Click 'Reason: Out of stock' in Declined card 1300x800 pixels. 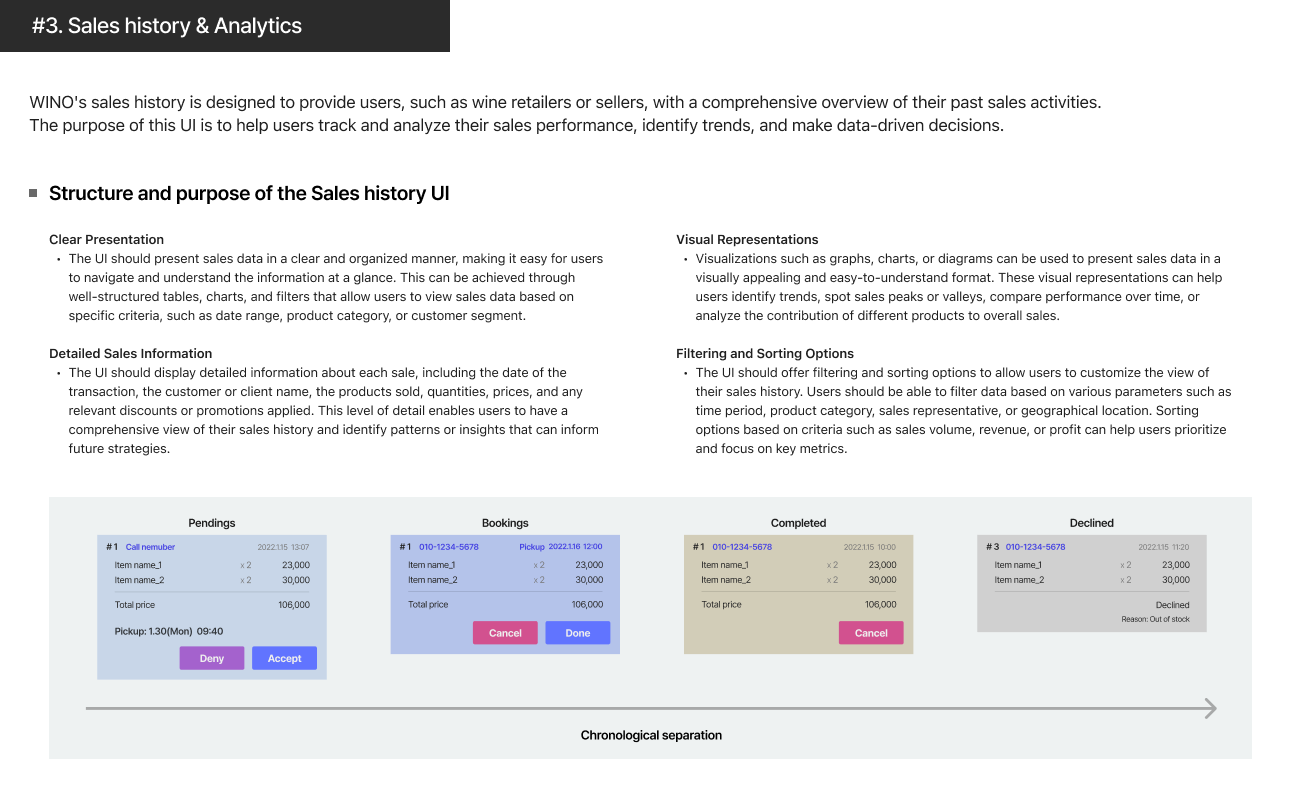(x=1155, y=620)
